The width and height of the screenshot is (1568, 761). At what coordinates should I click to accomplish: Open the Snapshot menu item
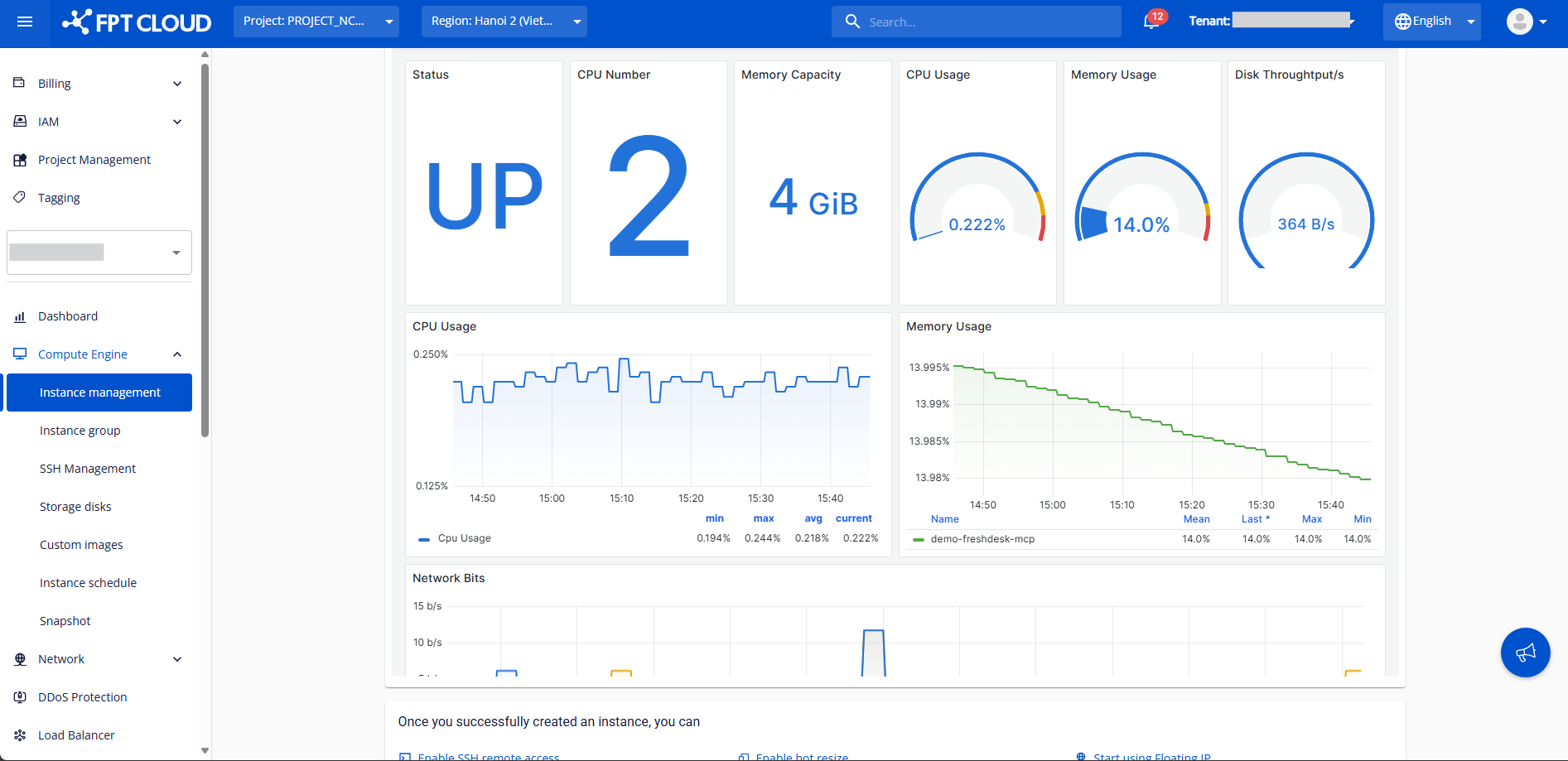(65, 621)
